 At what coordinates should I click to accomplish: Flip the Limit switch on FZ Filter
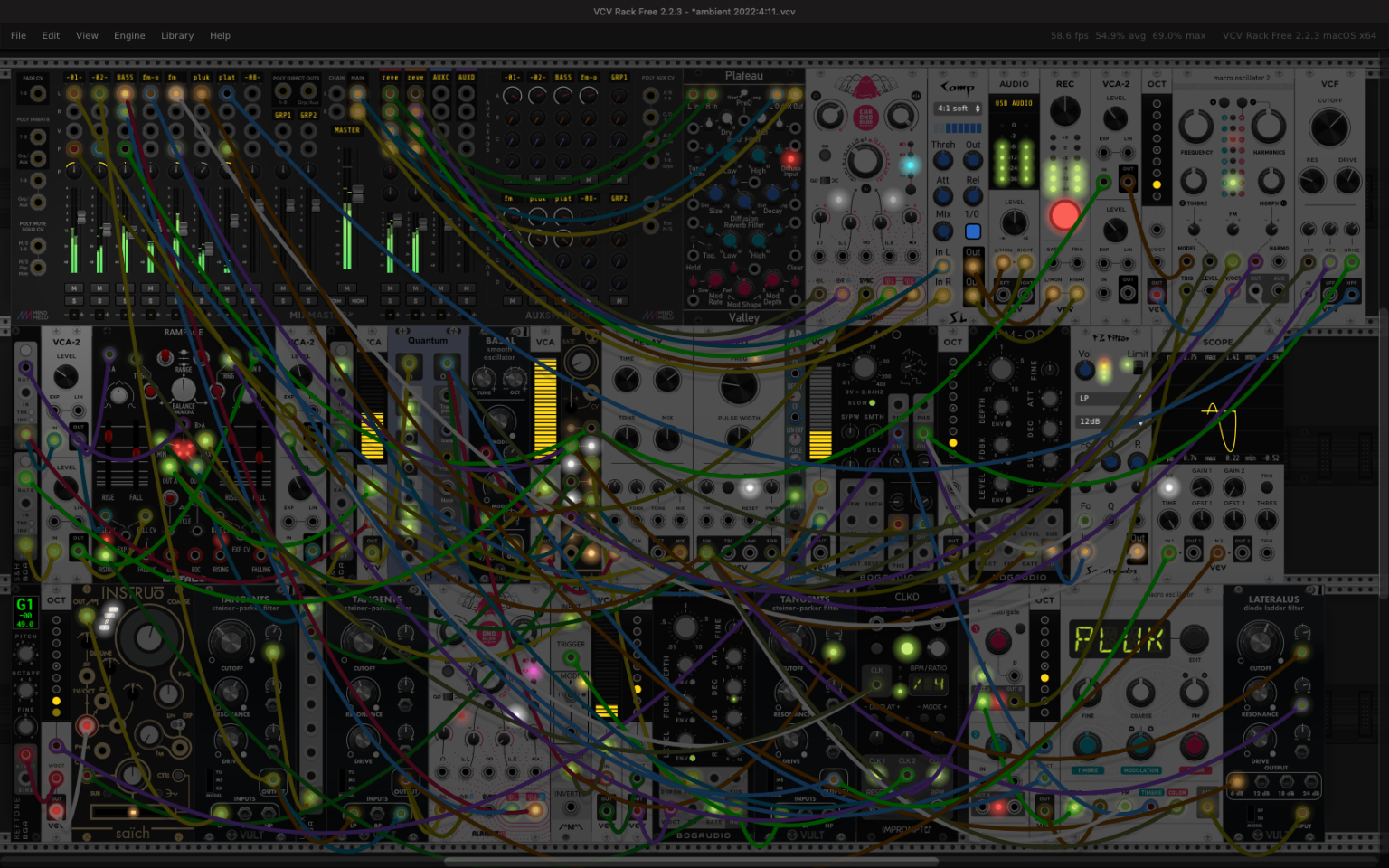click(1138, 367)
